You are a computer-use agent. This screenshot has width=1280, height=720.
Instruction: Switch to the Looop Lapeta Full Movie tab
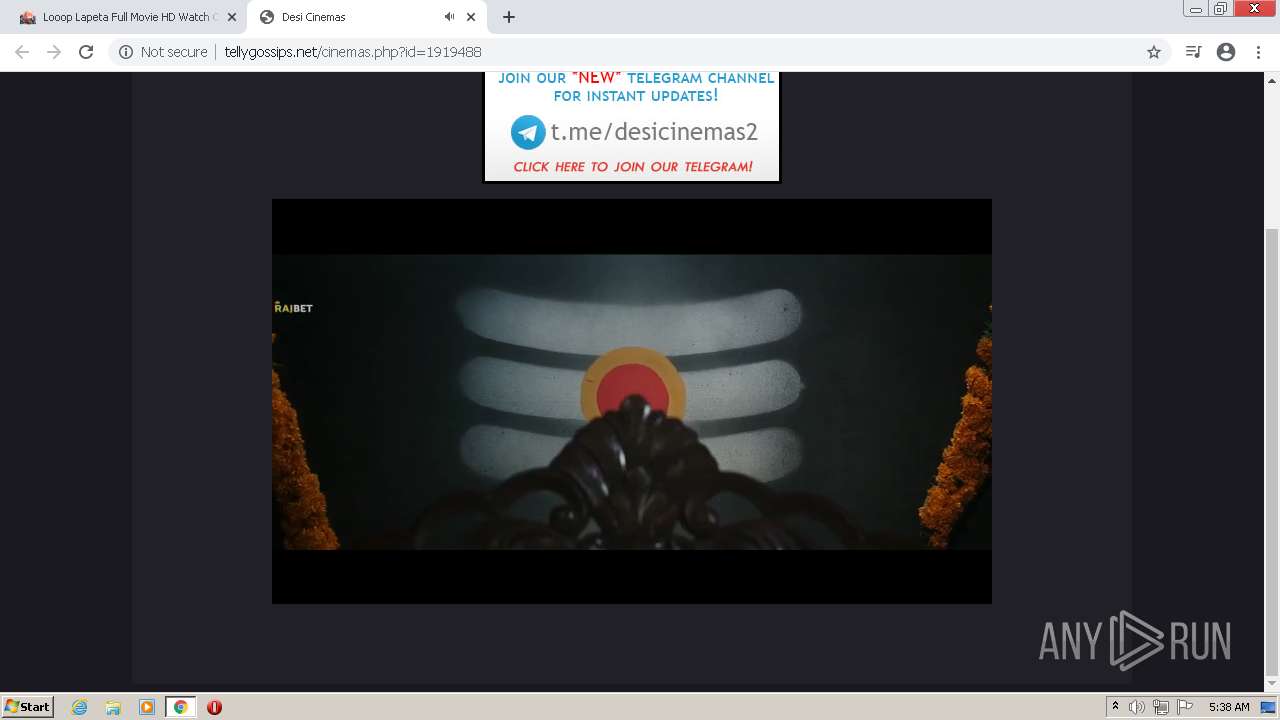pyautogui.click(x=125, y=17)
